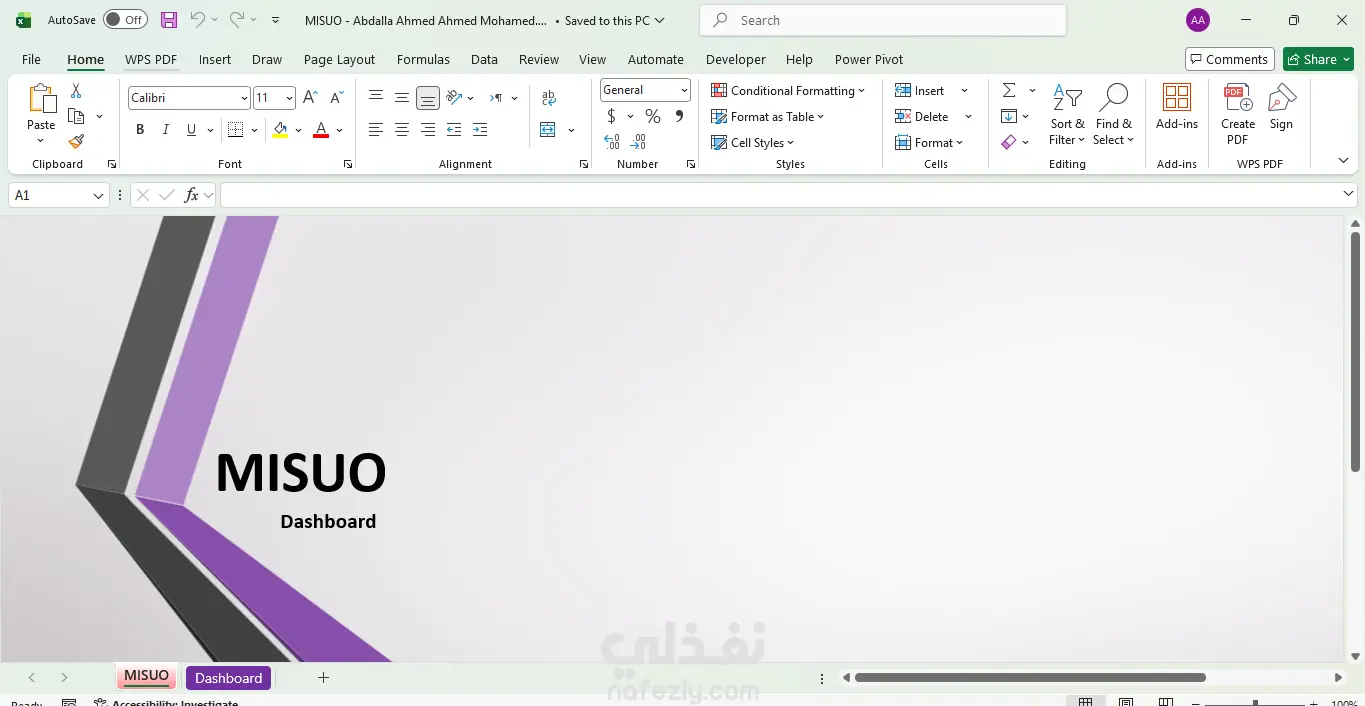Click Decrease Decimal icon
1365x706 pixels.
point(639,142)
